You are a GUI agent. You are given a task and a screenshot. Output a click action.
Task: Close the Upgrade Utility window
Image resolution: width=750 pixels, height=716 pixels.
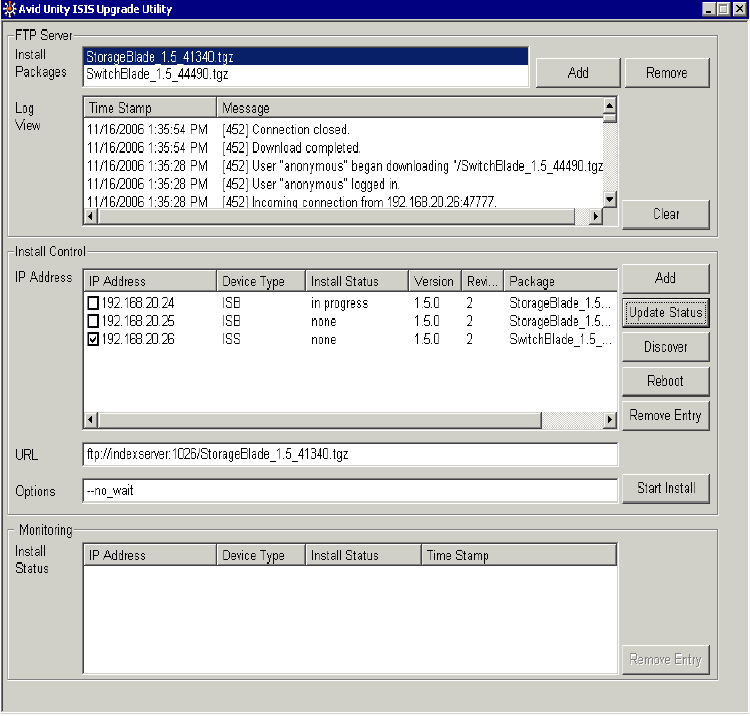pyautogui.click(x=739, y=9)
